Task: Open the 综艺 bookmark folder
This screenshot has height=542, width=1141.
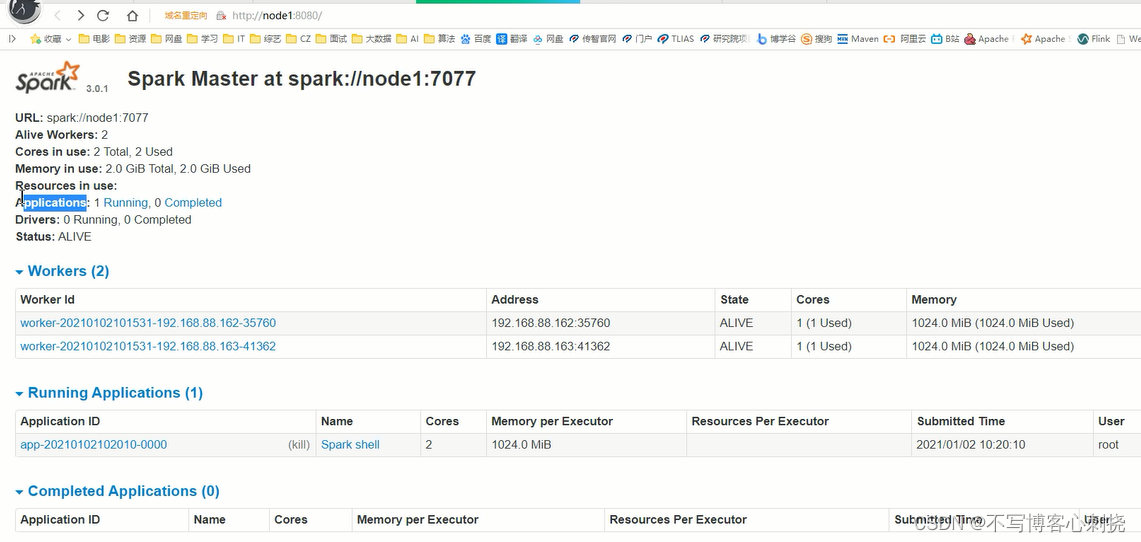Action: 266,39
